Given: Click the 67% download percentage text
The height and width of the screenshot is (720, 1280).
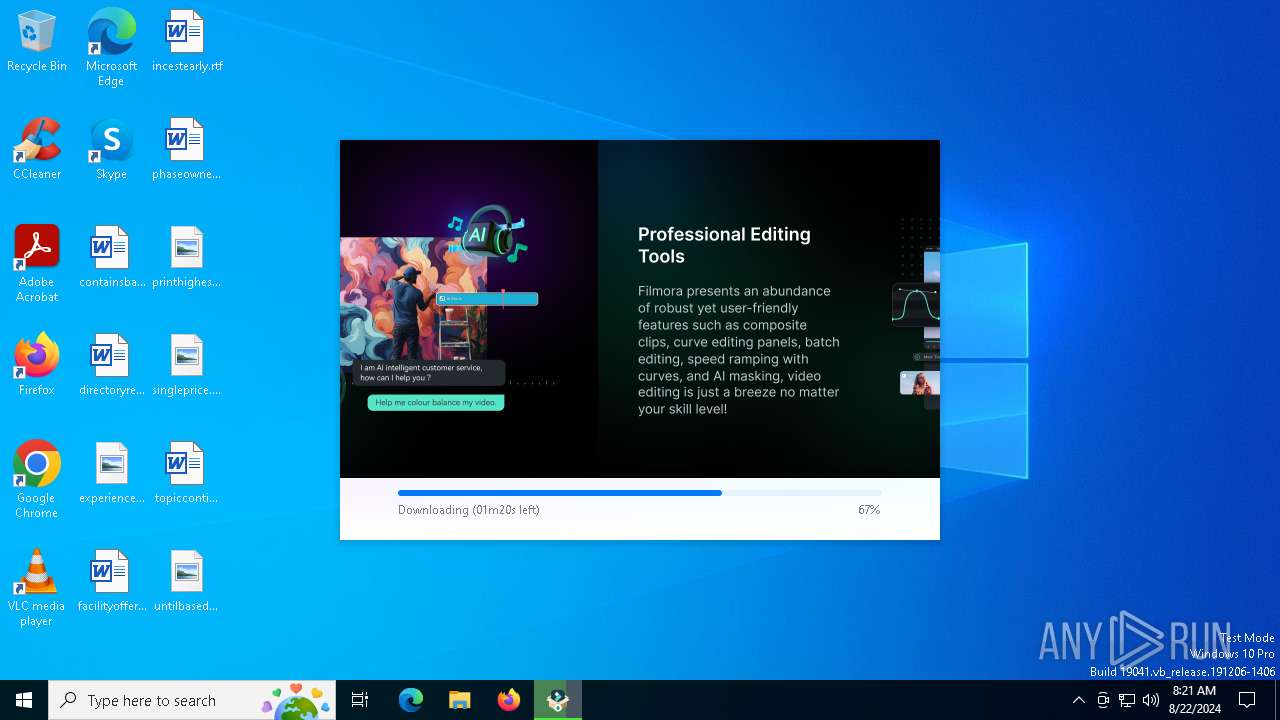Looking at the screenshot, I should 869,510.
